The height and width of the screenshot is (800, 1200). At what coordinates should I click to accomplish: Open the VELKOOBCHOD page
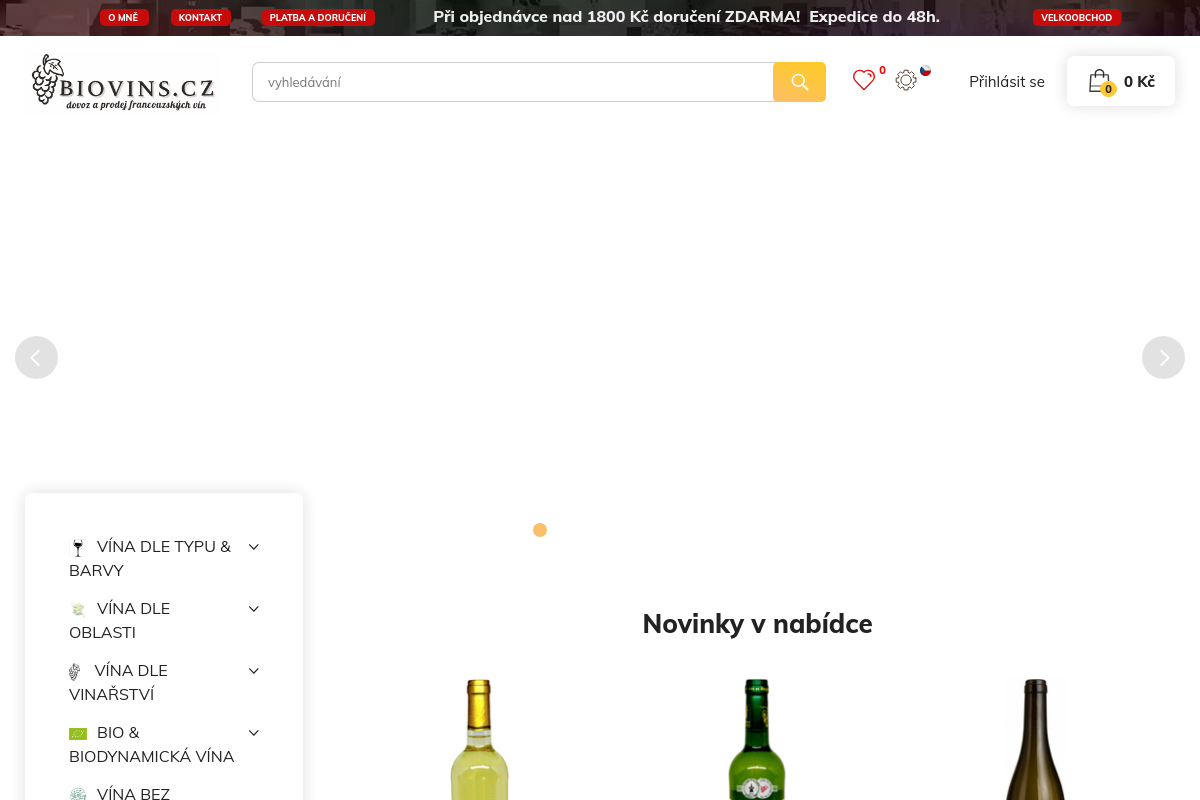(x=1077, y=17)
